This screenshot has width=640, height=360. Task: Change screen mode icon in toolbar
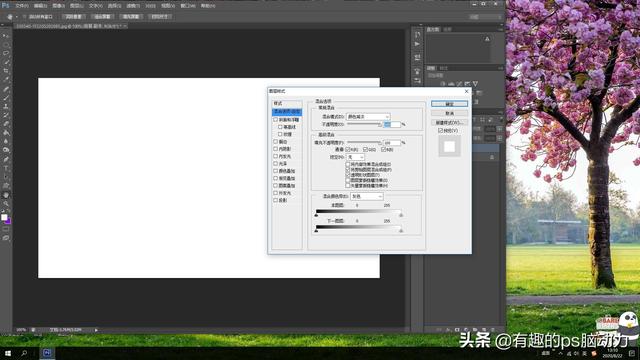[x=6, y=238]
